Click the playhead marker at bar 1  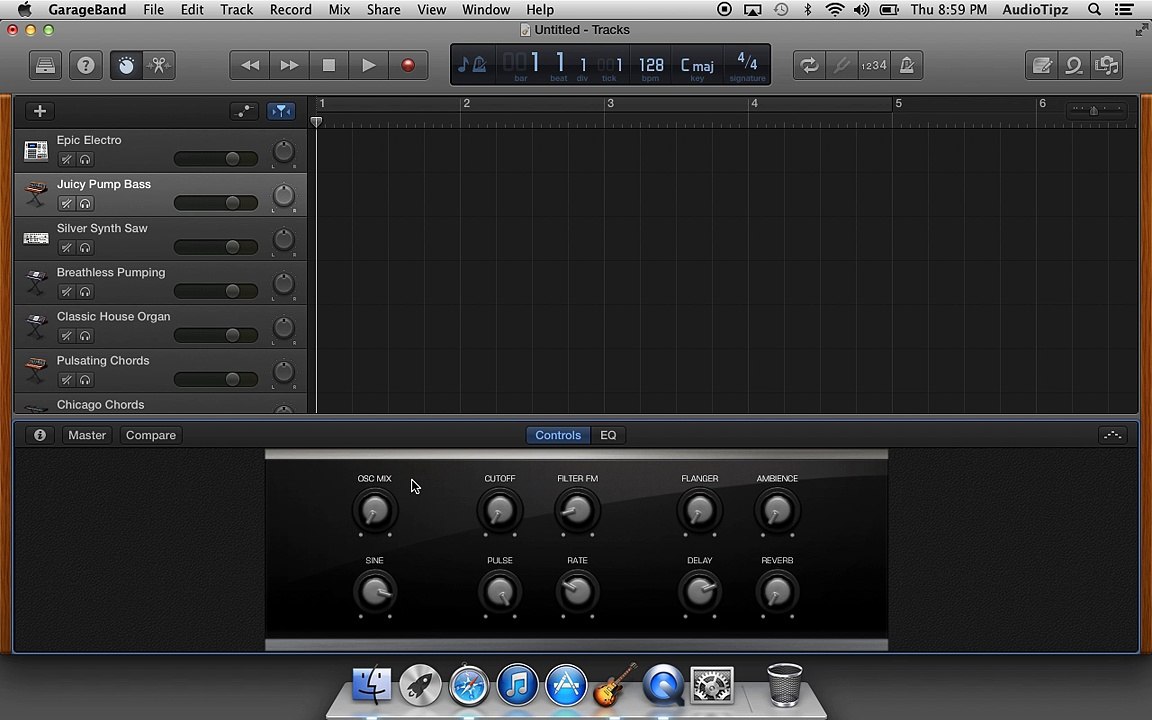pyautogui.click(x=316, y=122)
